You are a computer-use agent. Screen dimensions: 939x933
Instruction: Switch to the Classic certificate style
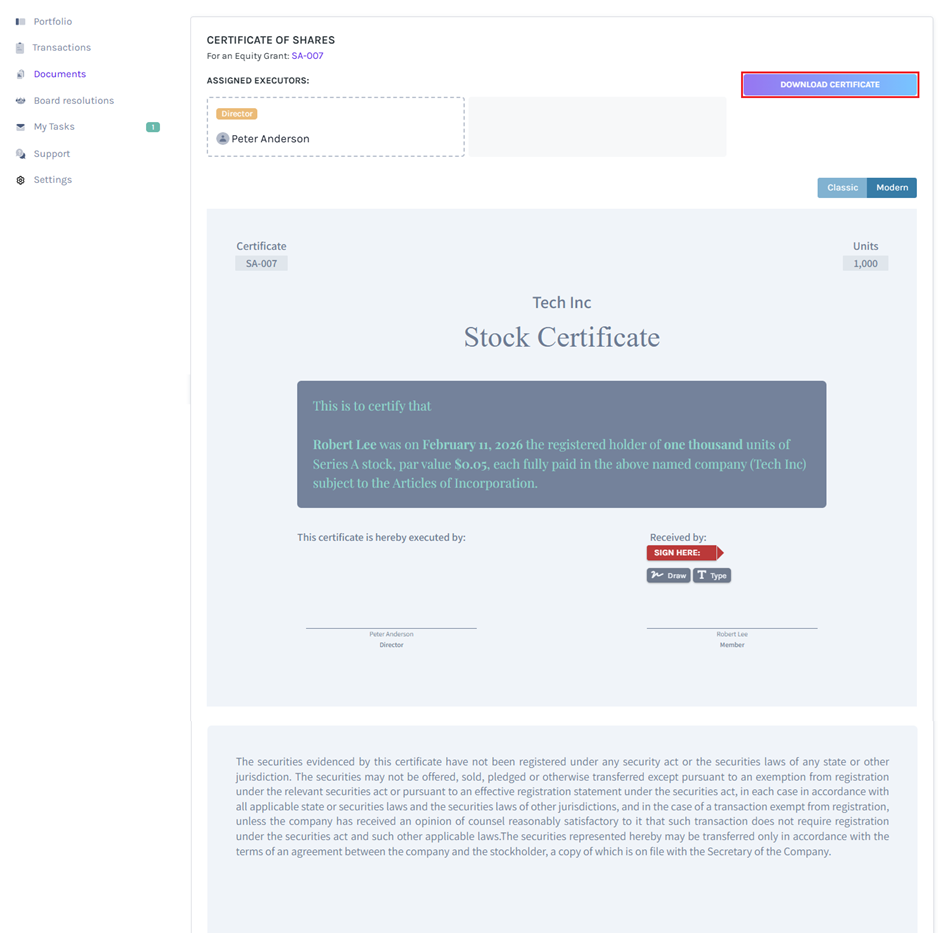point(842,187)
